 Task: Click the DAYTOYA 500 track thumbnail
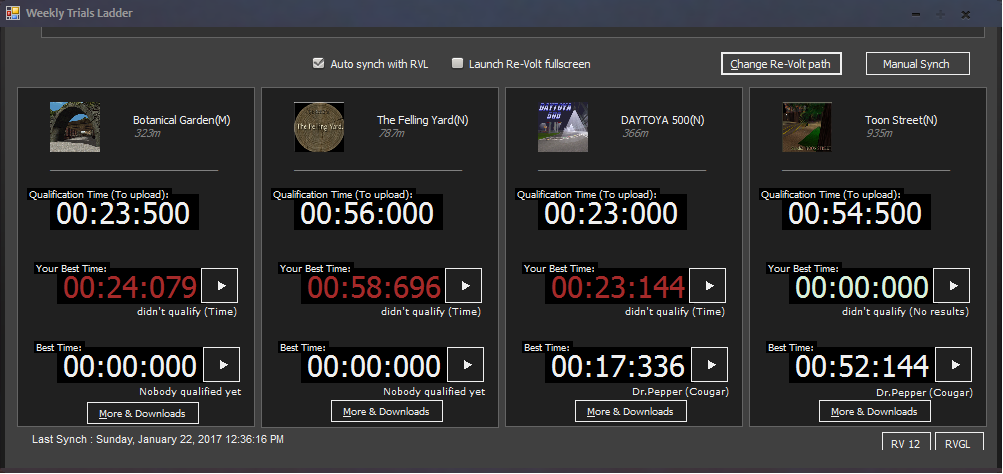(563, 127)
